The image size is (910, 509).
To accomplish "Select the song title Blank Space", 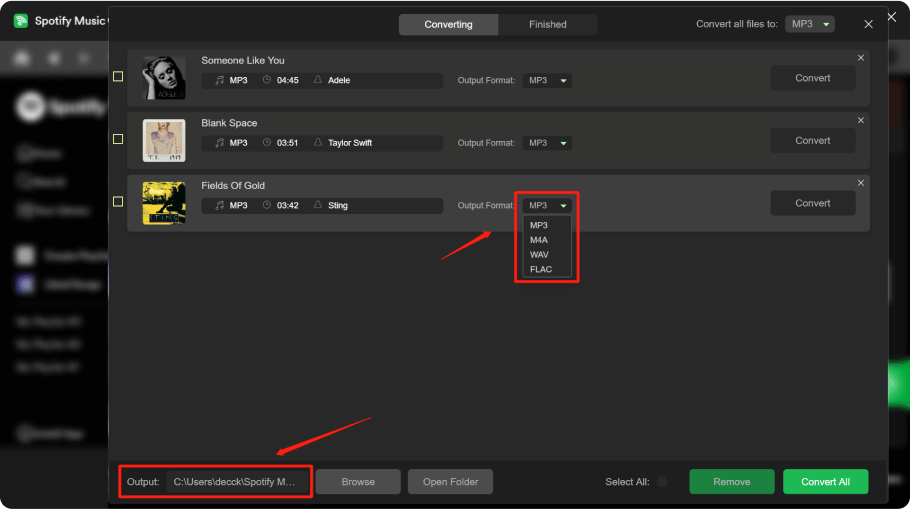I will (229, 123).
